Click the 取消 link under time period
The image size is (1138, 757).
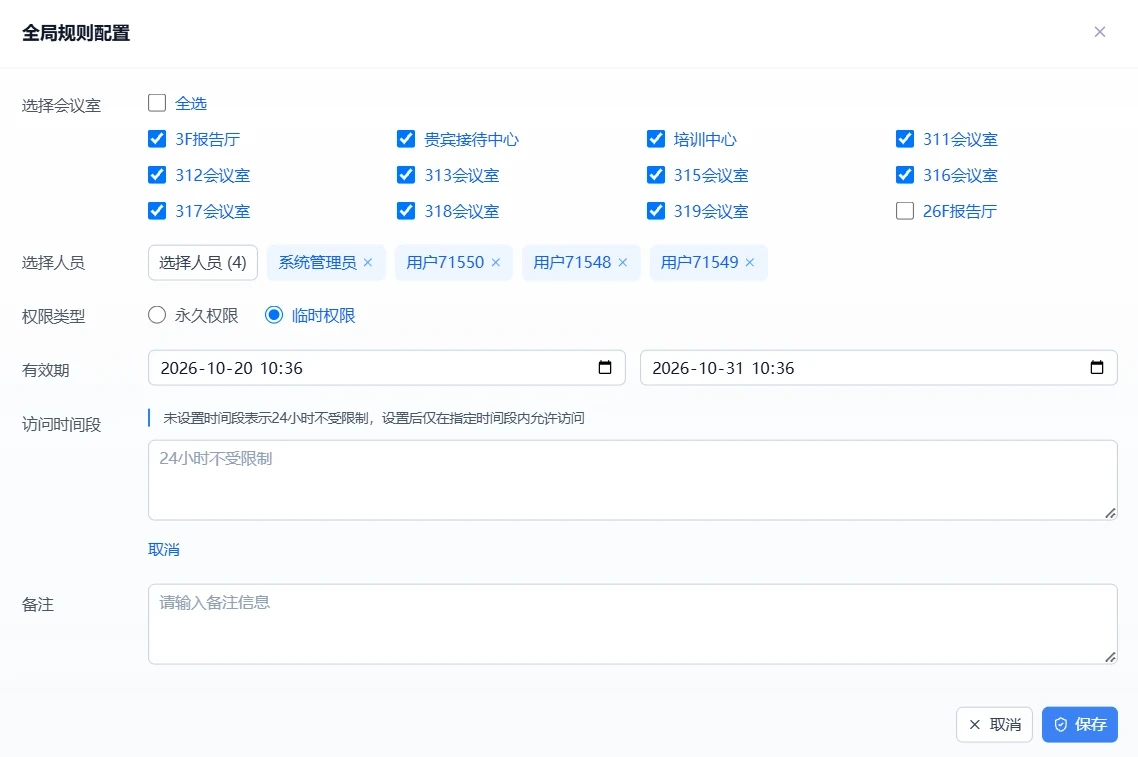pyautogui.click(x=164, y=549)
